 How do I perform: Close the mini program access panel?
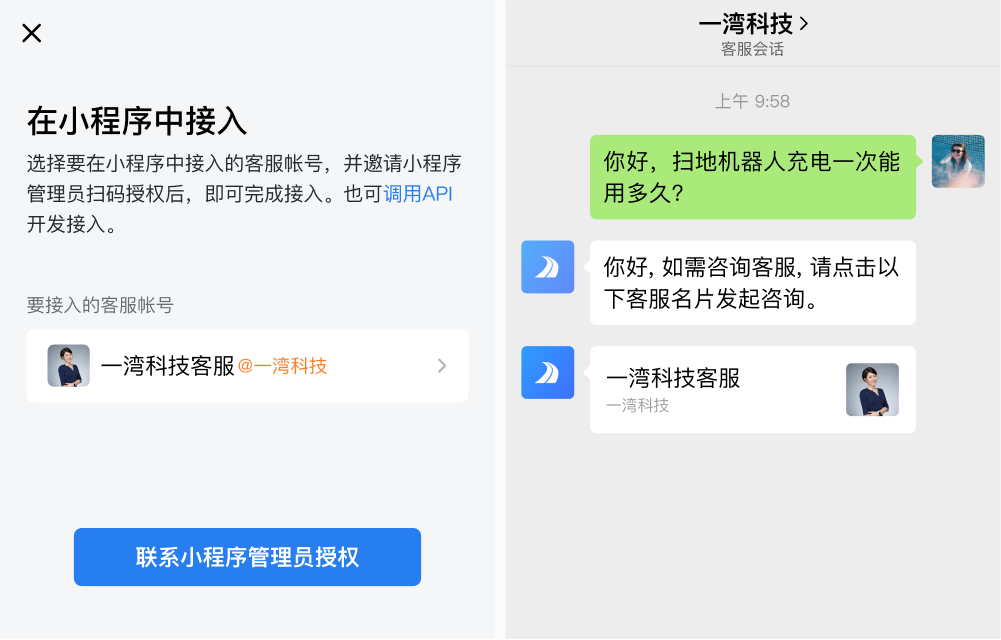coord(32,33)
